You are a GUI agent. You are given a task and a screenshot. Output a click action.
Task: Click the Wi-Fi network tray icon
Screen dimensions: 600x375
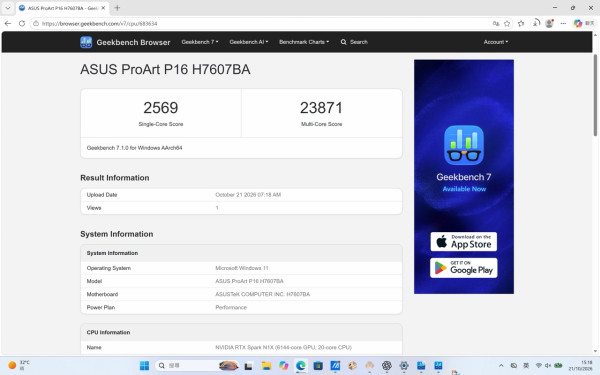[538, 366]
